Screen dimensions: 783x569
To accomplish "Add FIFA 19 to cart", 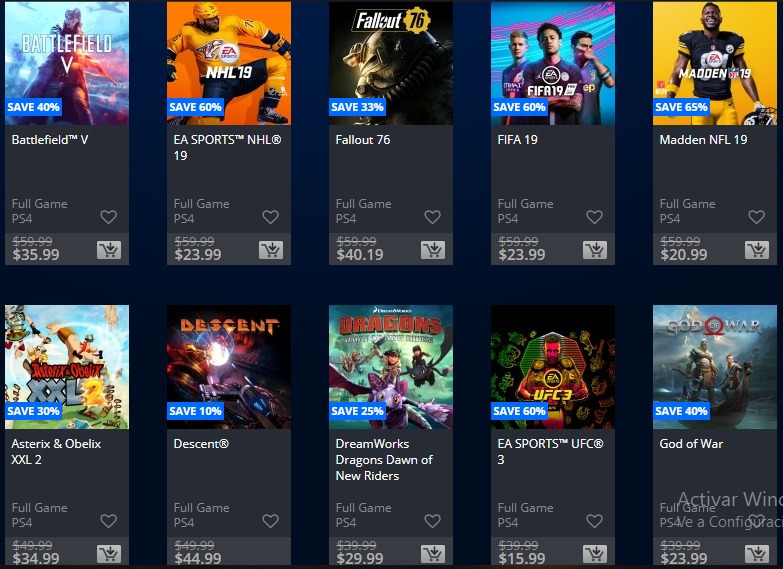I will [595, 250].
